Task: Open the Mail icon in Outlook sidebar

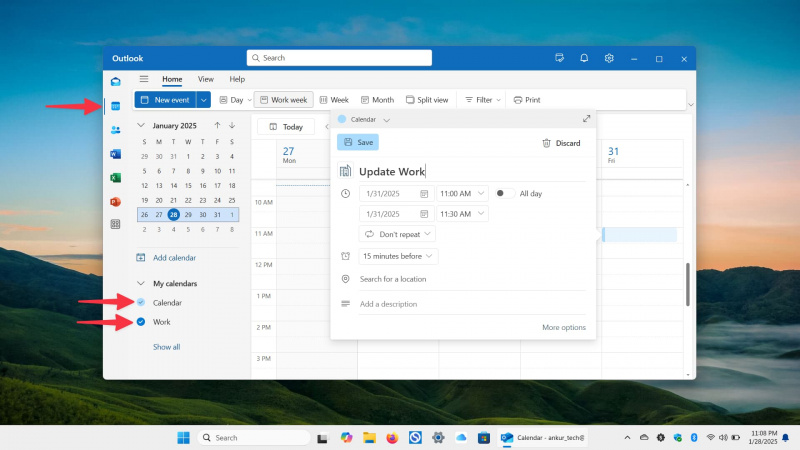Action: 116,82
